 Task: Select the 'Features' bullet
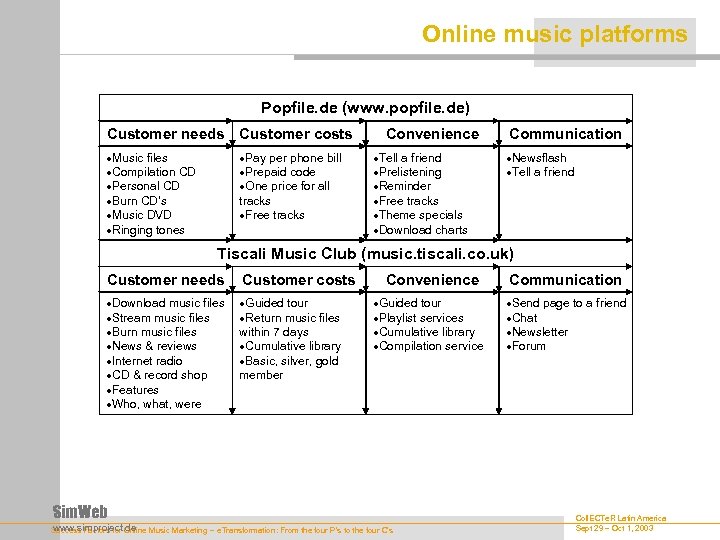[132, 390]
